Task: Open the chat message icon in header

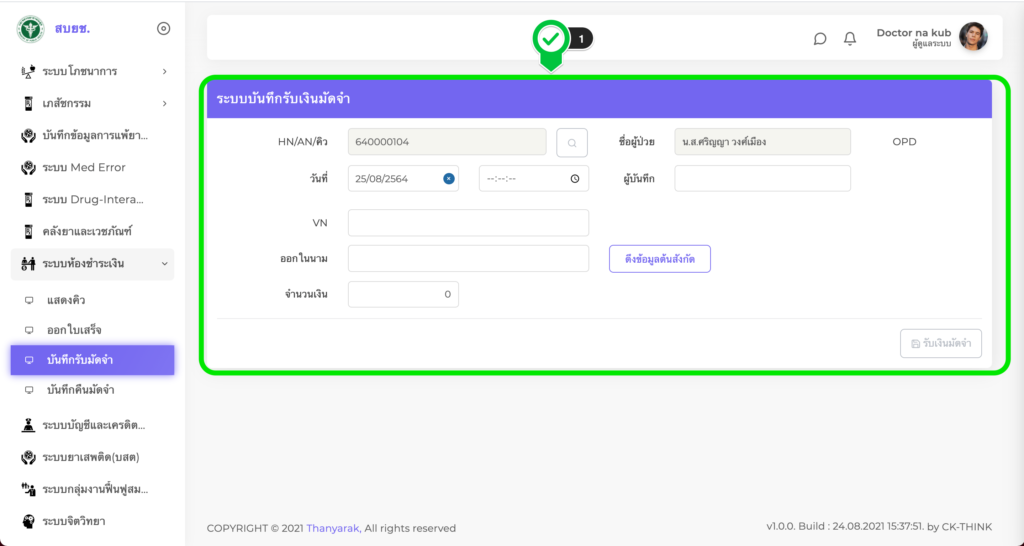Action: click(820, 39)
